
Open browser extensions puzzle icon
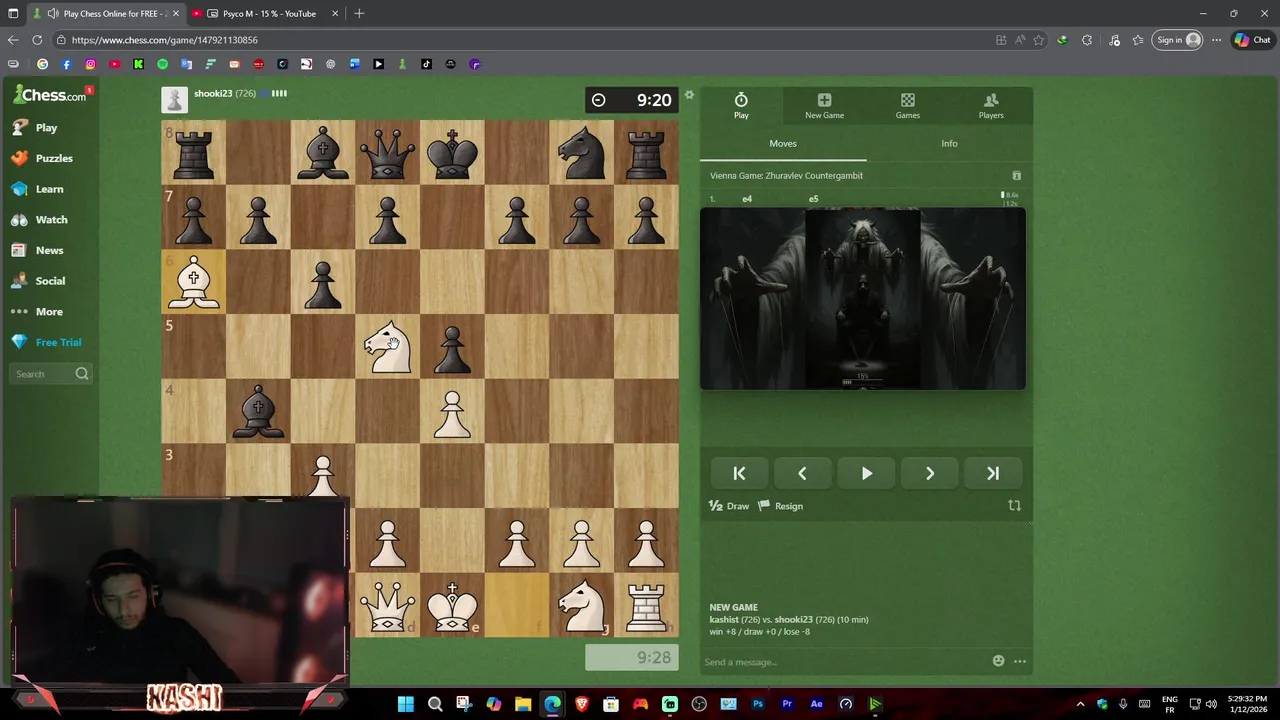tap(1087, 40)
